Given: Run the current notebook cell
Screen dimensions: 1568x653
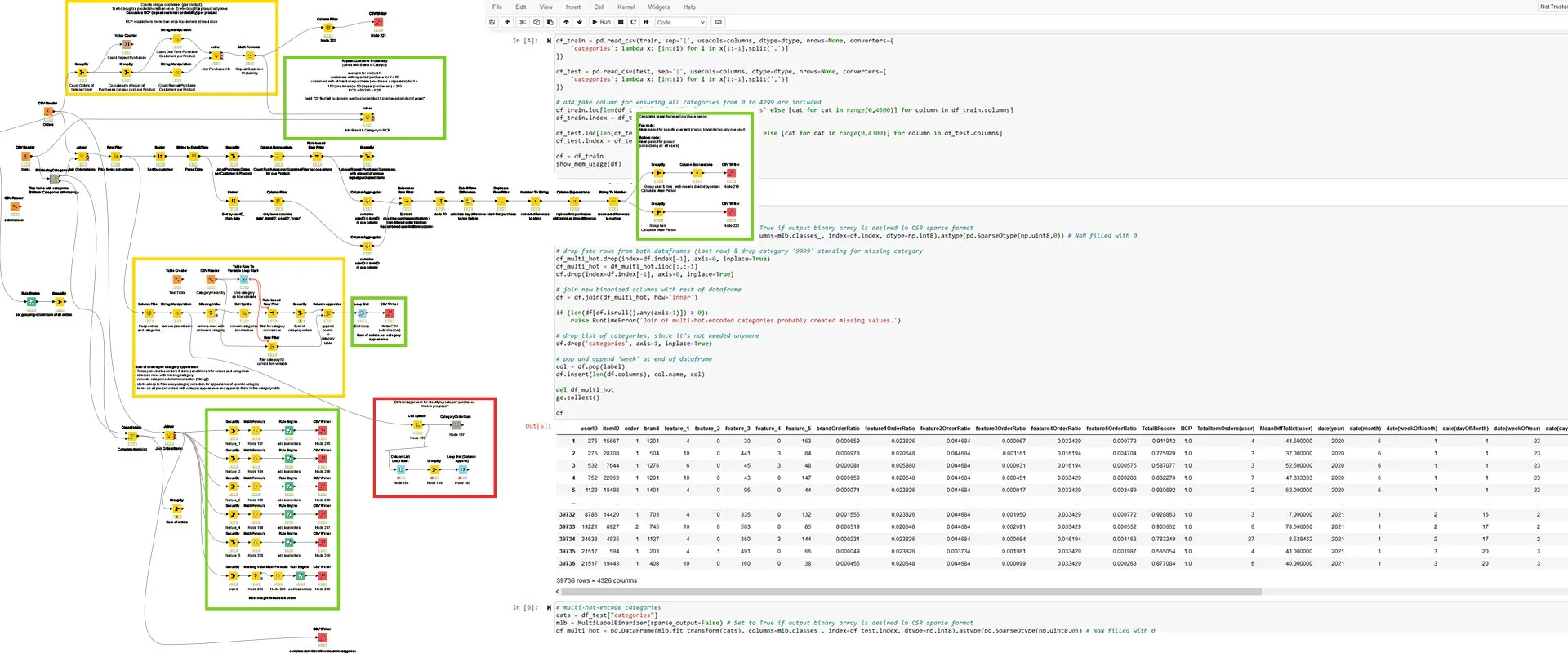Looking at the screenshot, I should [601, 22].
